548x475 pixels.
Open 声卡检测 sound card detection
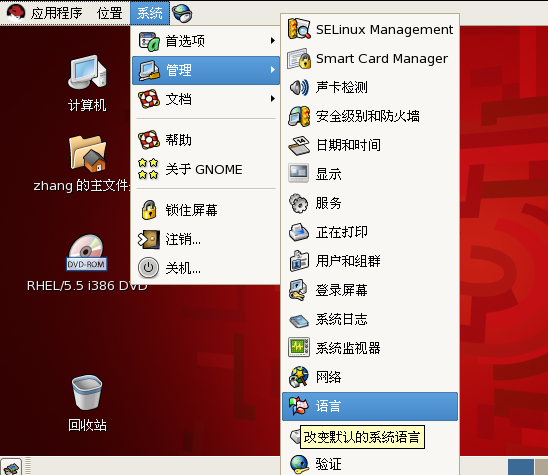[370, 87]
